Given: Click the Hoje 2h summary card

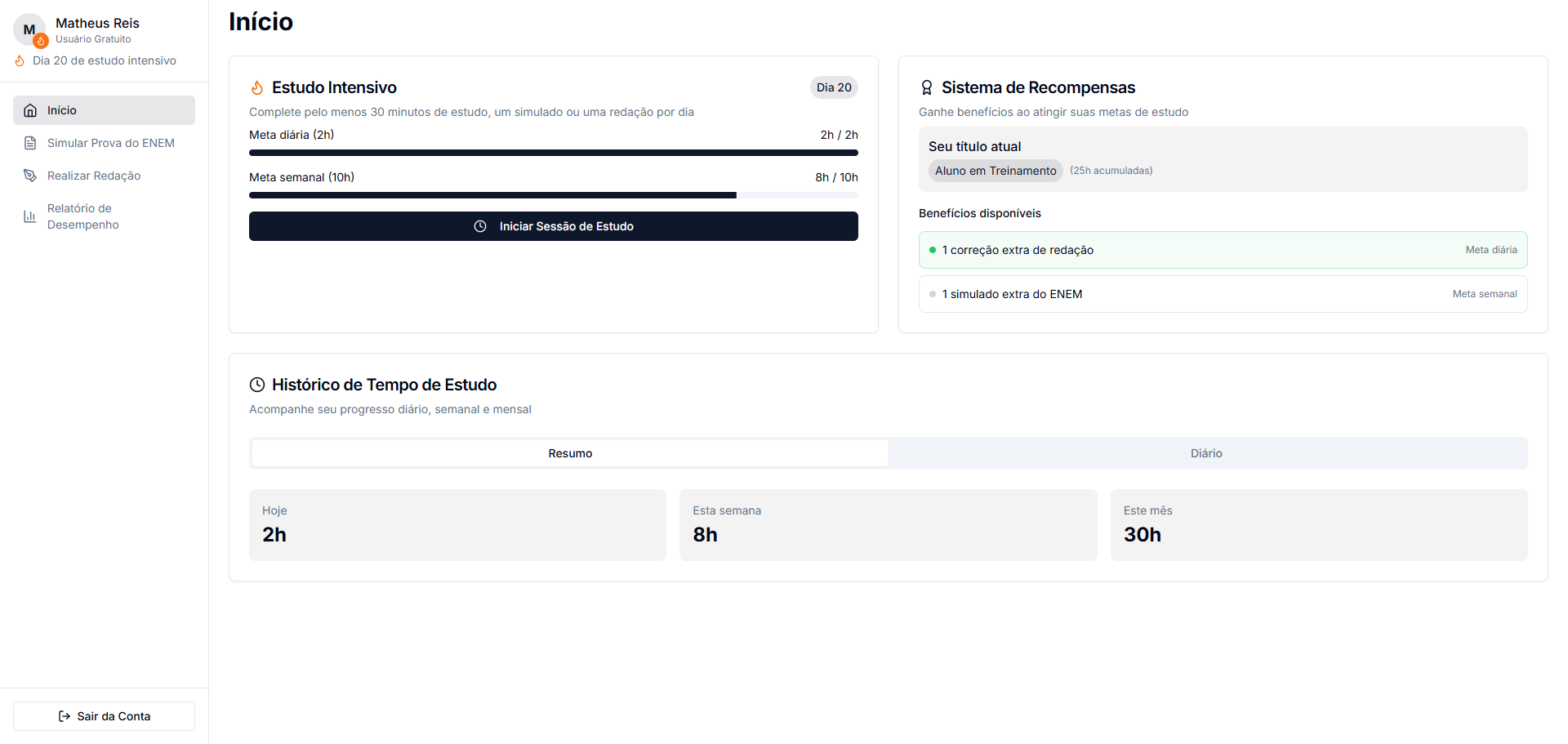Looking at the screenshot, I should pyautogui.click(x=457, y=525).
